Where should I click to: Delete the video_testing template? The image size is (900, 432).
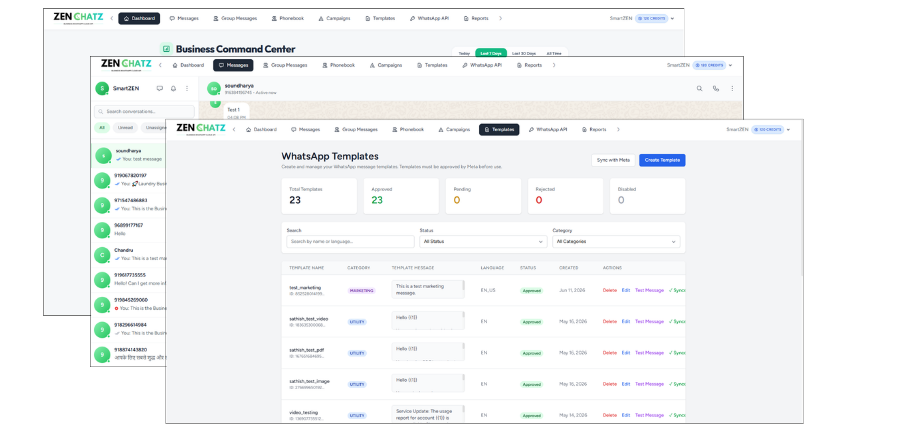(610, 415)
